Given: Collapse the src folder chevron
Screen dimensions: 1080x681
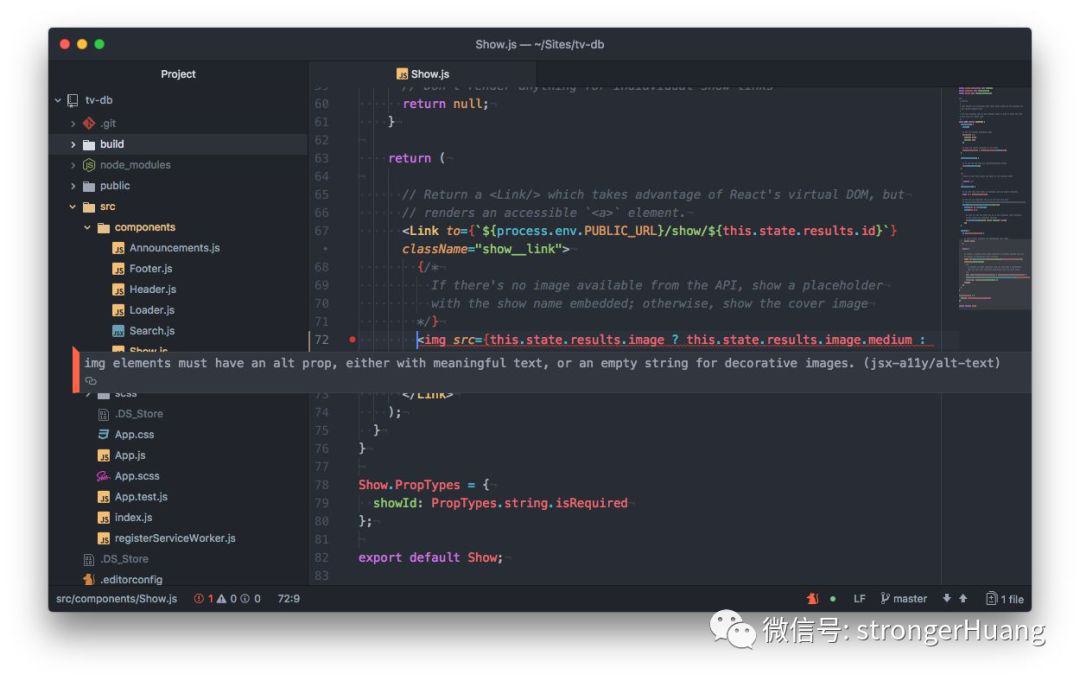Looking at the screenshot, I should (x=72, y=207).
